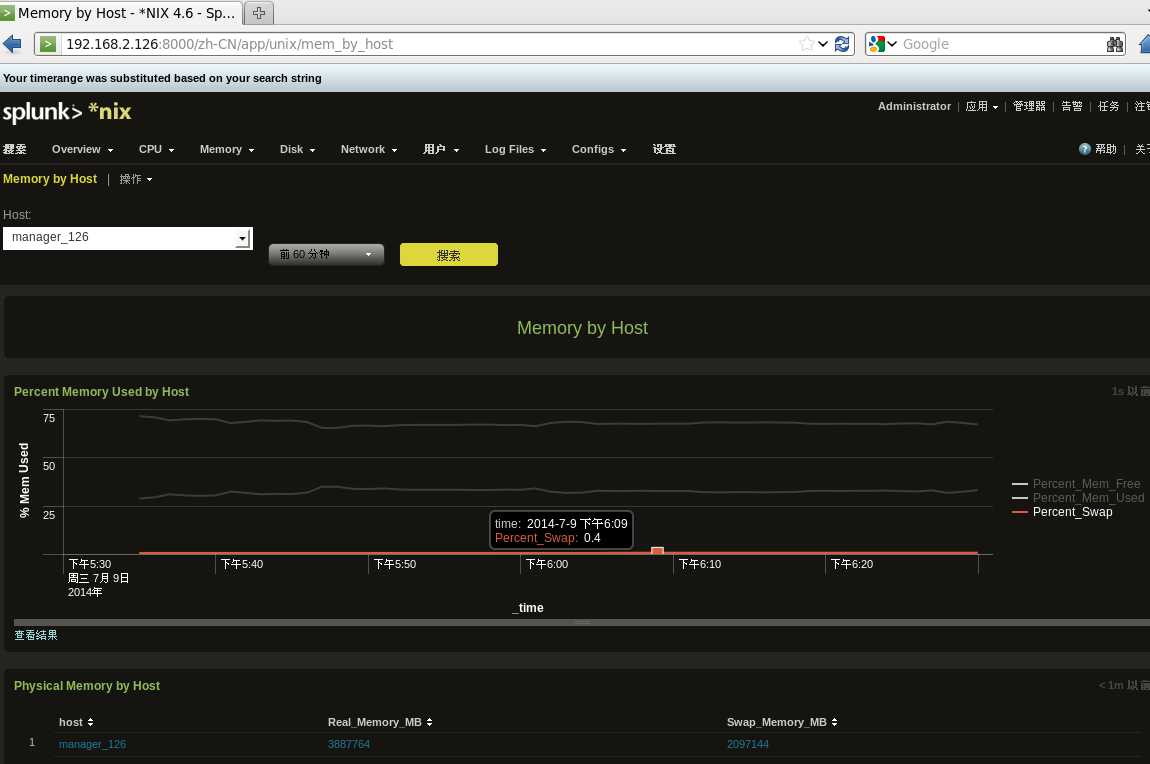The height and width of the screenshot is (764, 1150).
Task: Reload page with the refresh icon
Action: 842,44
